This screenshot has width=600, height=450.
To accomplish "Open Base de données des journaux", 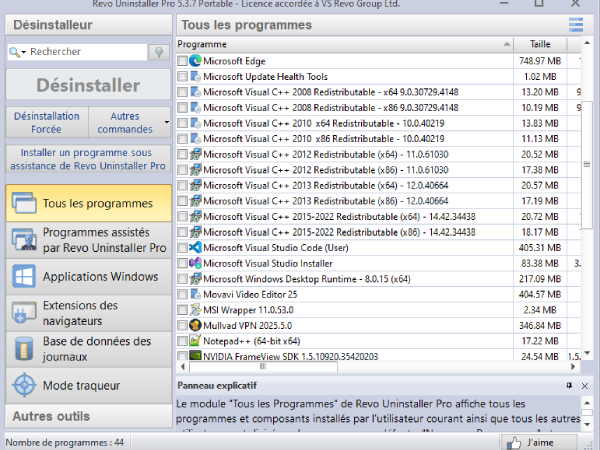I will tap(88, 349).
